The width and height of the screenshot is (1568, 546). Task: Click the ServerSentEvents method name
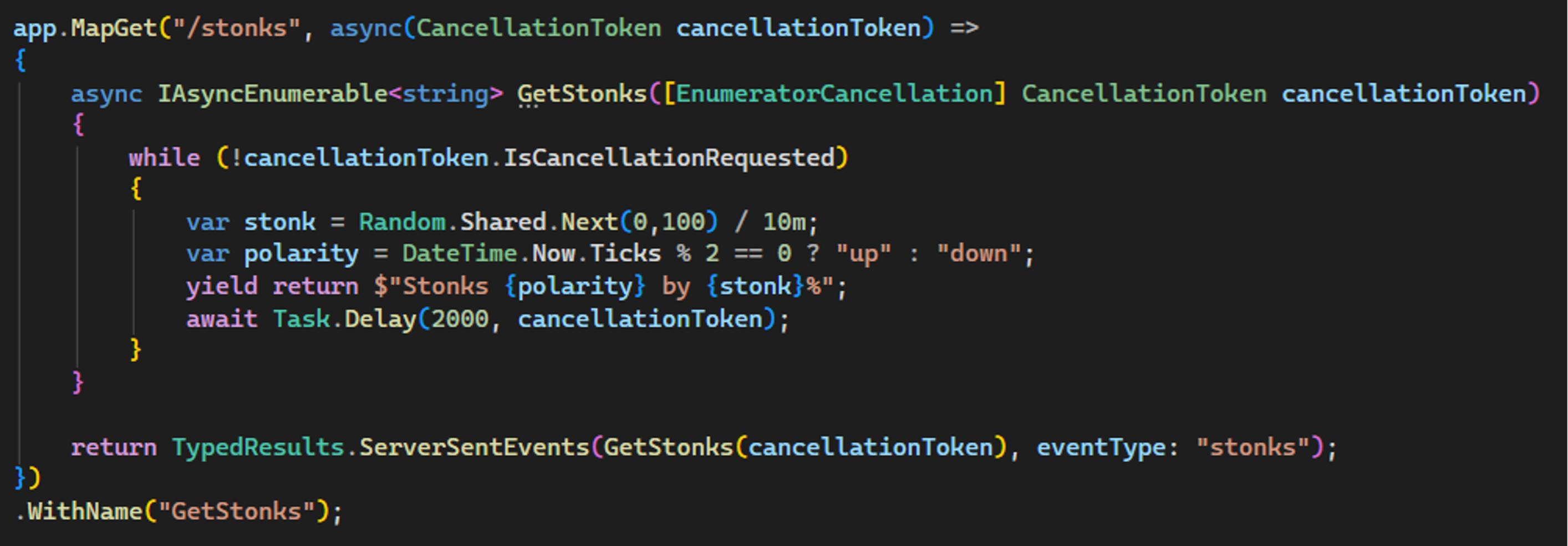tap(474, 448)
